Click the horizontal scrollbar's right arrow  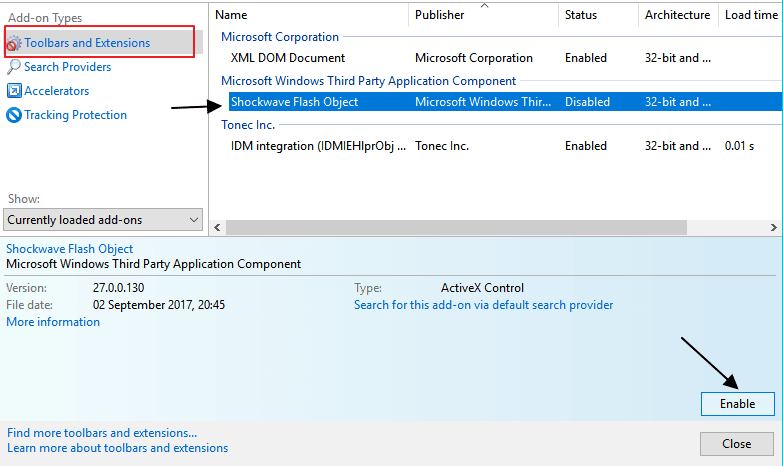pos(774,227)
